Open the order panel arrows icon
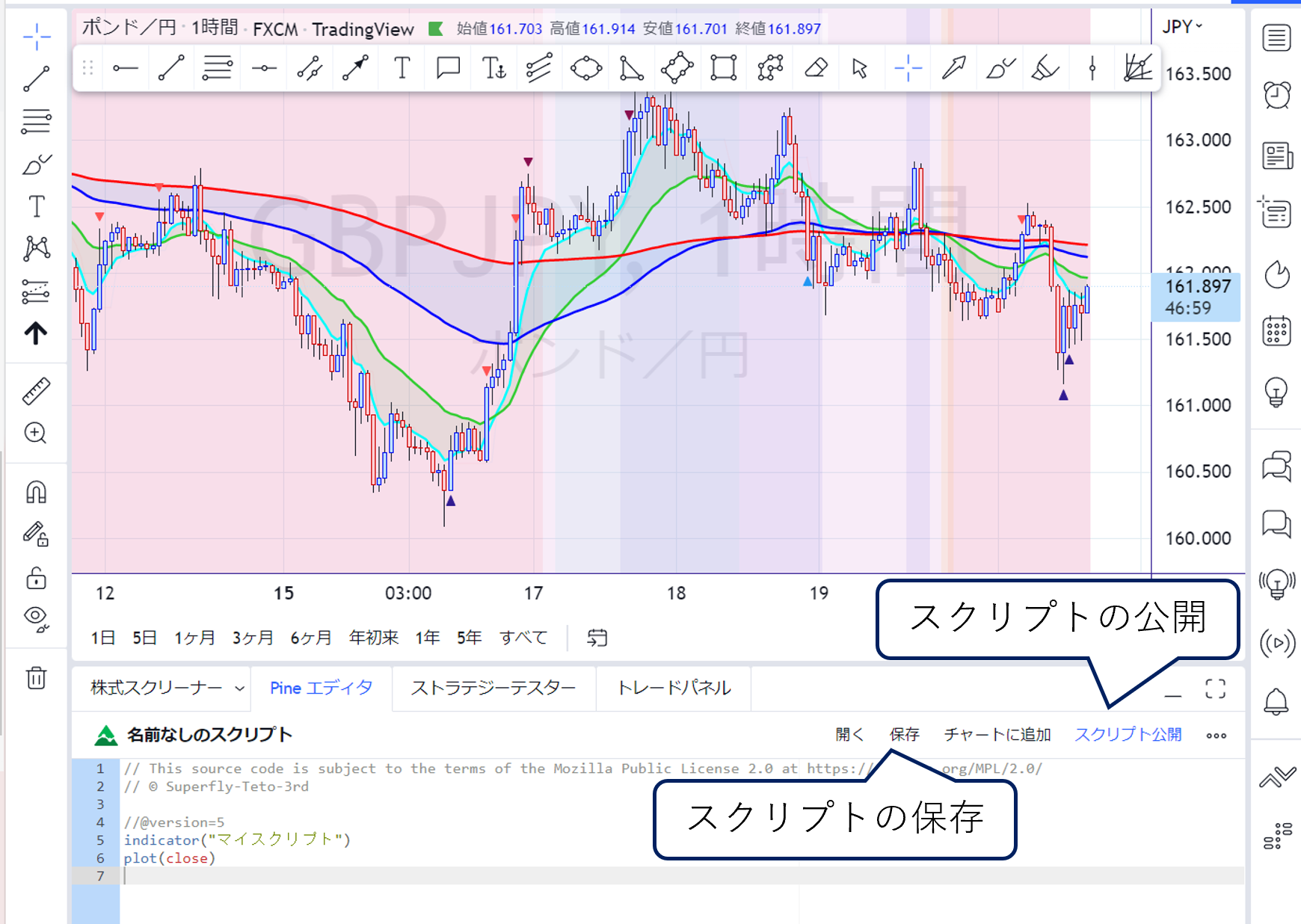The width and height of the screenshot is (1301, 924). click(x=1277, y=777)
